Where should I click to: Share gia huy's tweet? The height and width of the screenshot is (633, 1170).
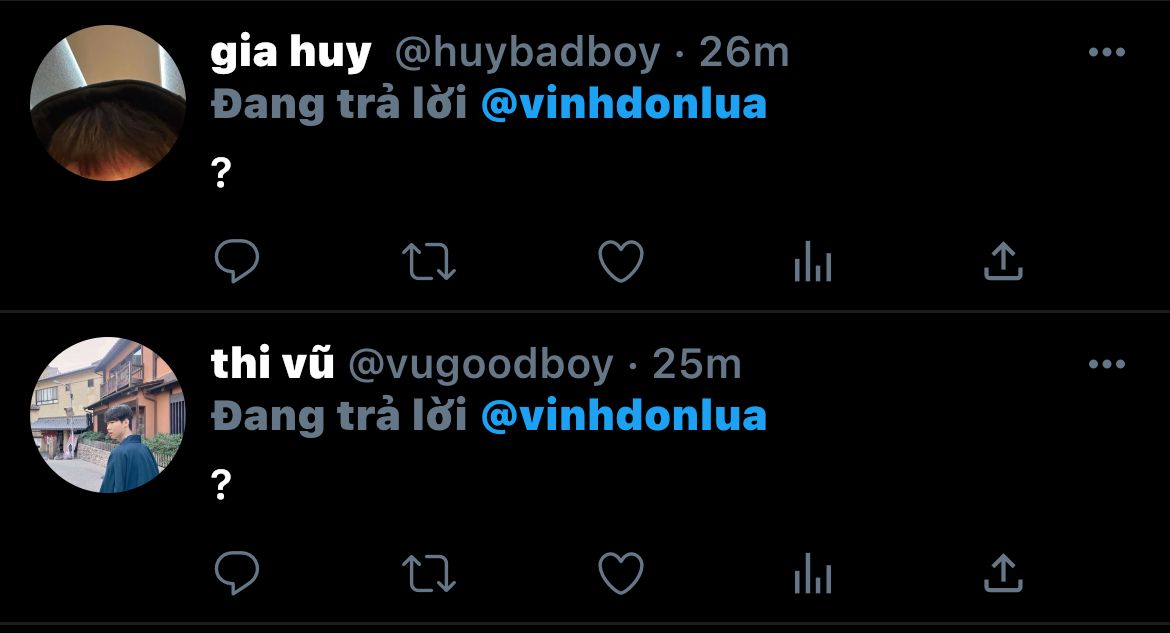(x=1003, y=261)
